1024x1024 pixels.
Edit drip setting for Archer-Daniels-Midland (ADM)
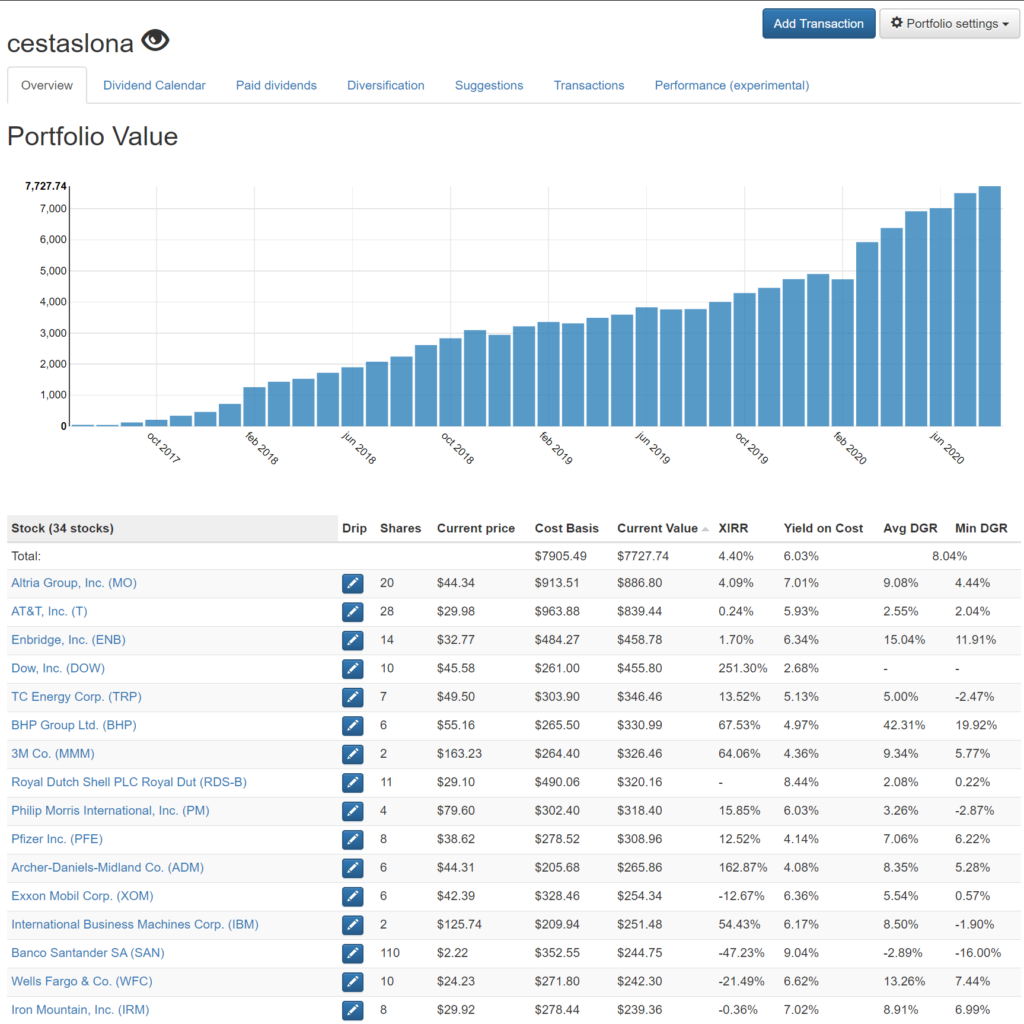[x=353, y=868]
